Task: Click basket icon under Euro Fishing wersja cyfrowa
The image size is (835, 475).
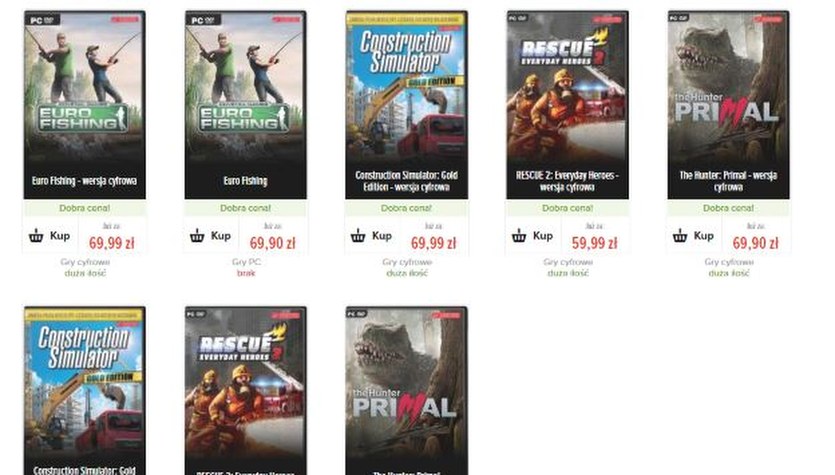Action: [x=36, y=235]
